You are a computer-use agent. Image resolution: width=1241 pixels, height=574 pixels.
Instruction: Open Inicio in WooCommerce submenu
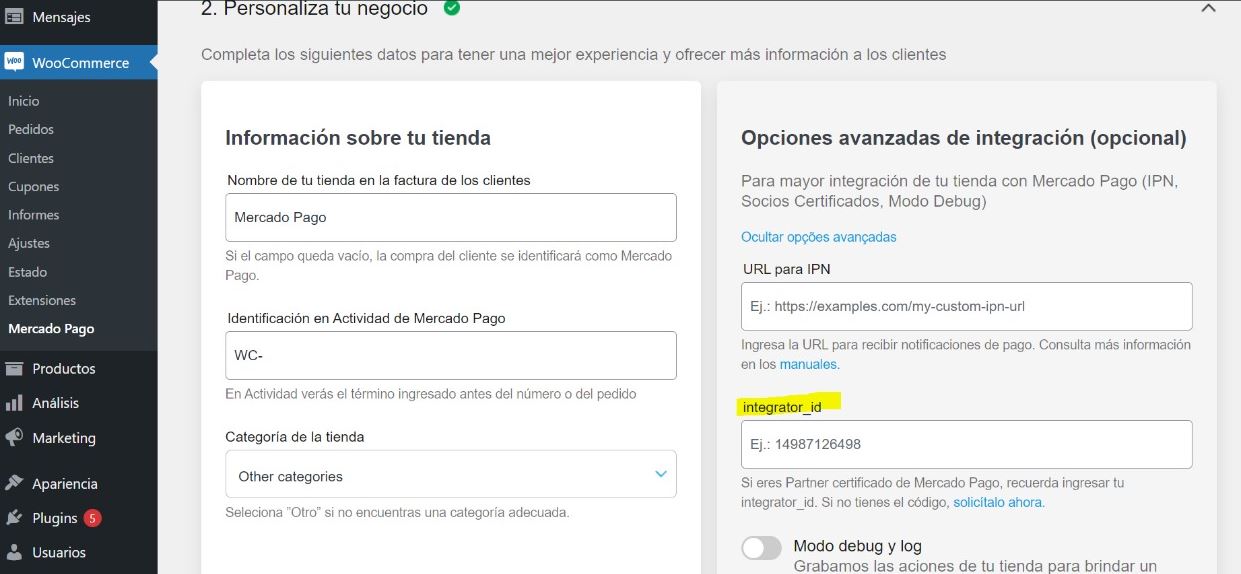coord(24,101)
